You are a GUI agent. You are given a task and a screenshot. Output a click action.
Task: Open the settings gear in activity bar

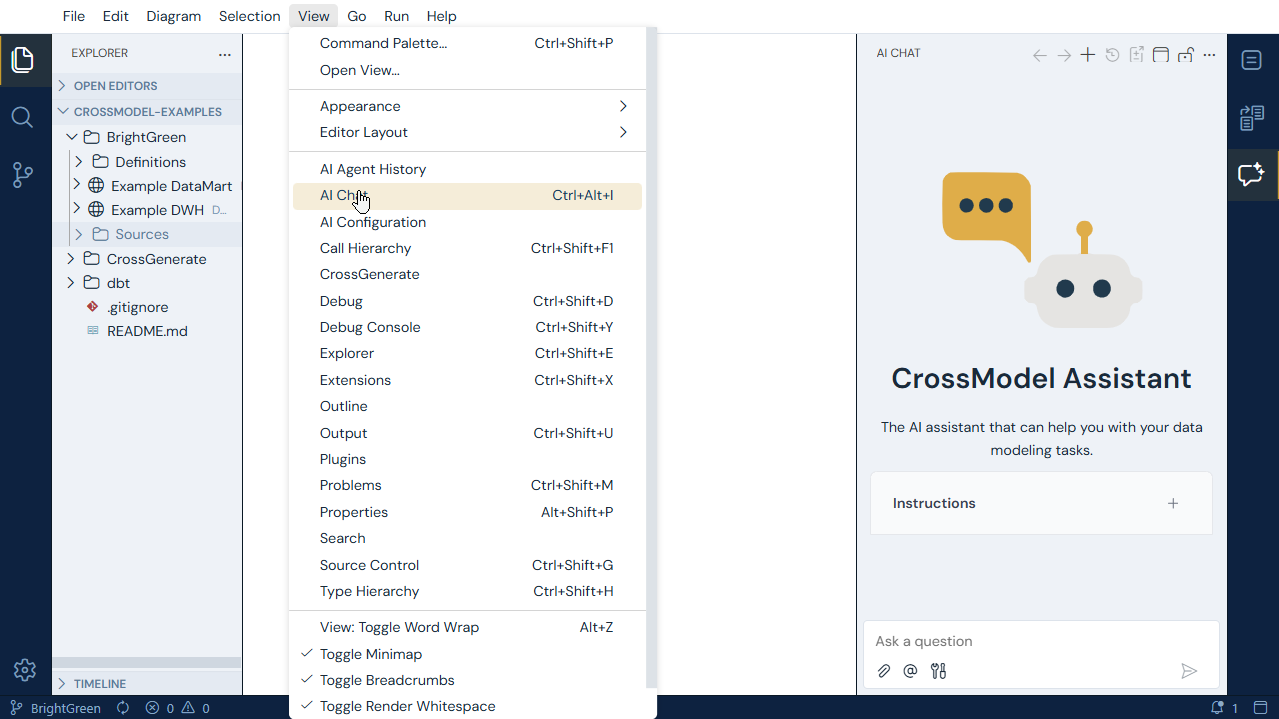[x=25, y=670]
